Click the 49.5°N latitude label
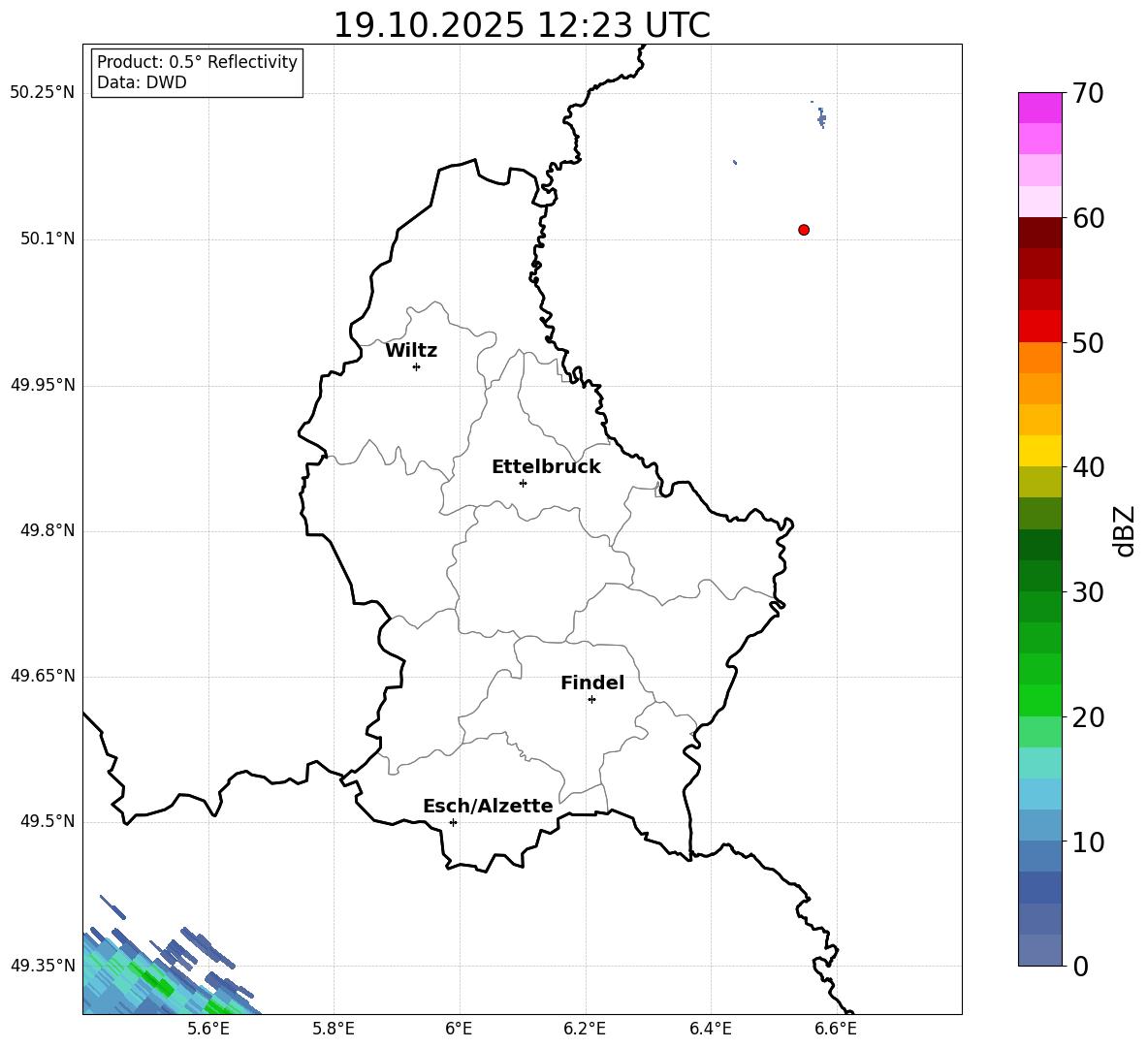 point(48,821)
